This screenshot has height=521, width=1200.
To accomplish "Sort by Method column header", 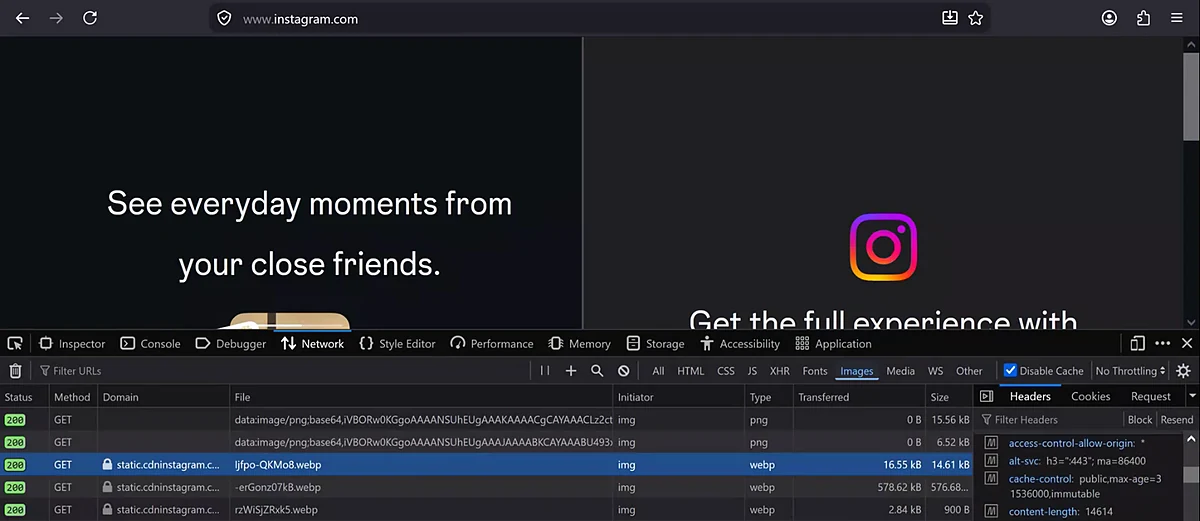I will (x=72, y=397).
